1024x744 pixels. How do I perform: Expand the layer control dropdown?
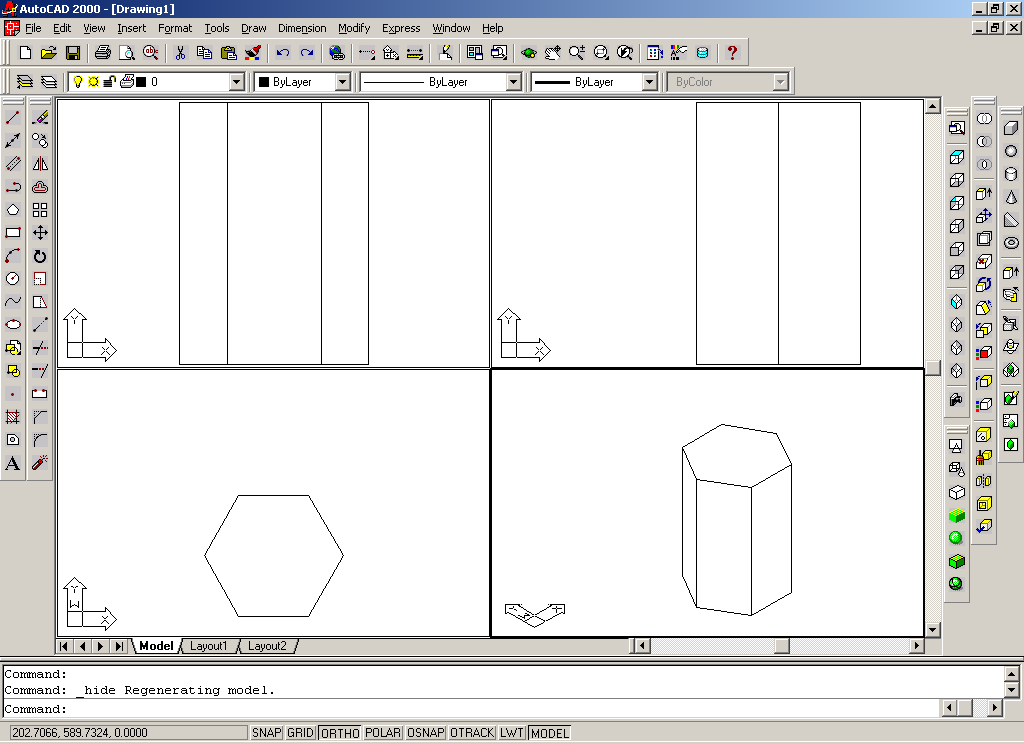236,82
